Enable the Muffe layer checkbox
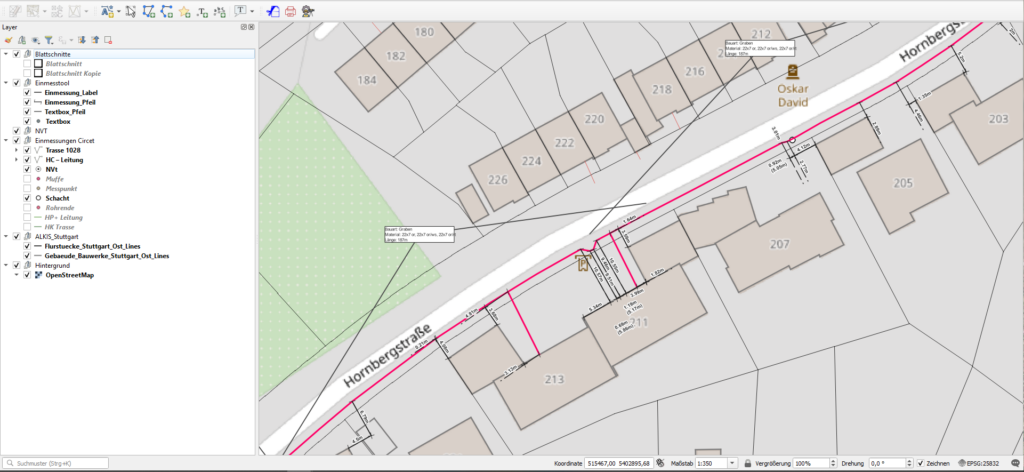1024x472 pixels. click(x=27, y=178)
